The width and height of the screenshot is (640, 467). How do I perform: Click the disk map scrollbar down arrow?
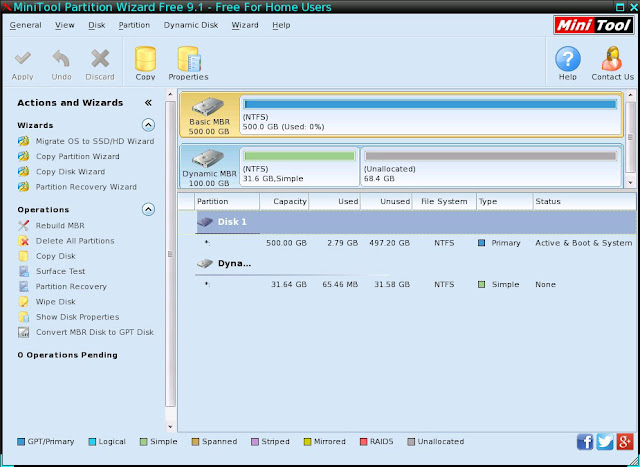[x=630, y=183]
